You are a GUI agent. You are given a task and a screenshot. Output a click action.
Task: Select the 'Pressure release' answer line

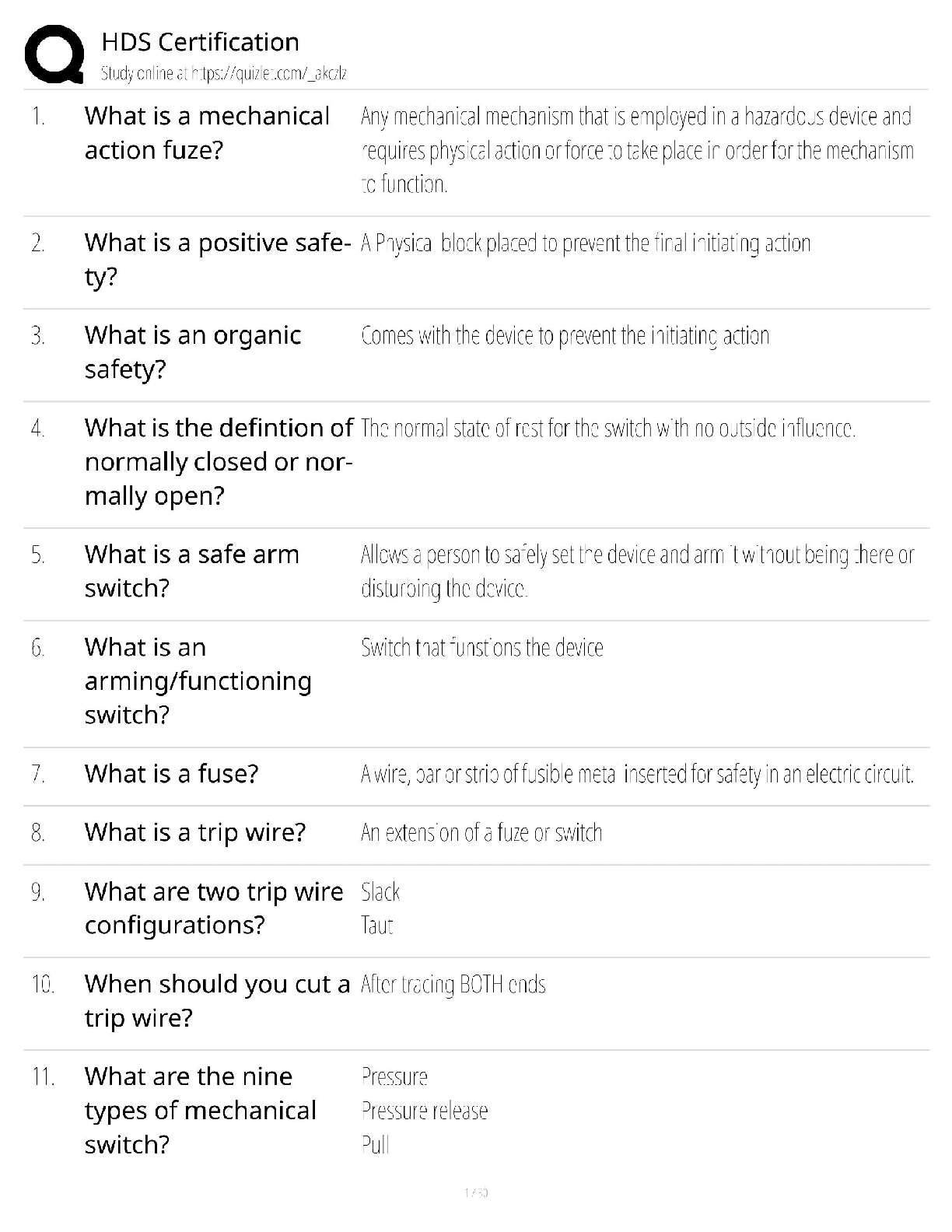click(x=424, y=1111)
